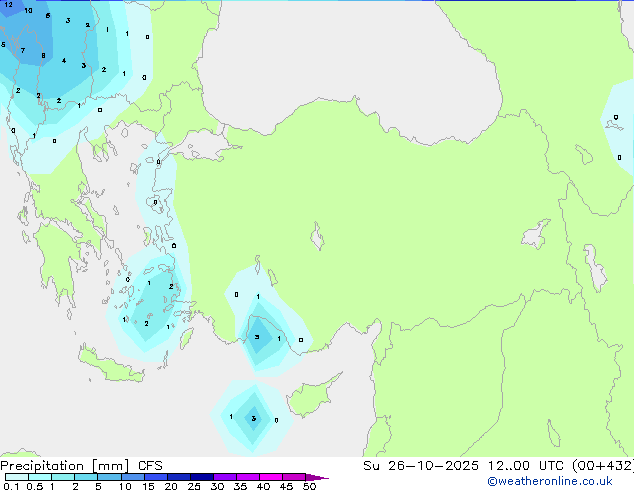The height and width of the screenshot is (490, 634).
Task: Select the 20–25 mm legend color swatch
Action: point(178,477)
